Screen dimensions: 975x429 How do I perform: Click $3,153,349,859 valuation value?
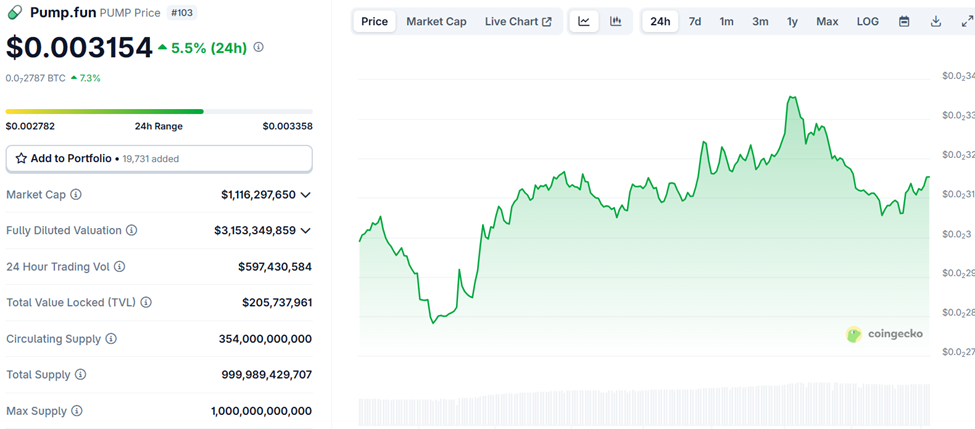click(255, 231)
